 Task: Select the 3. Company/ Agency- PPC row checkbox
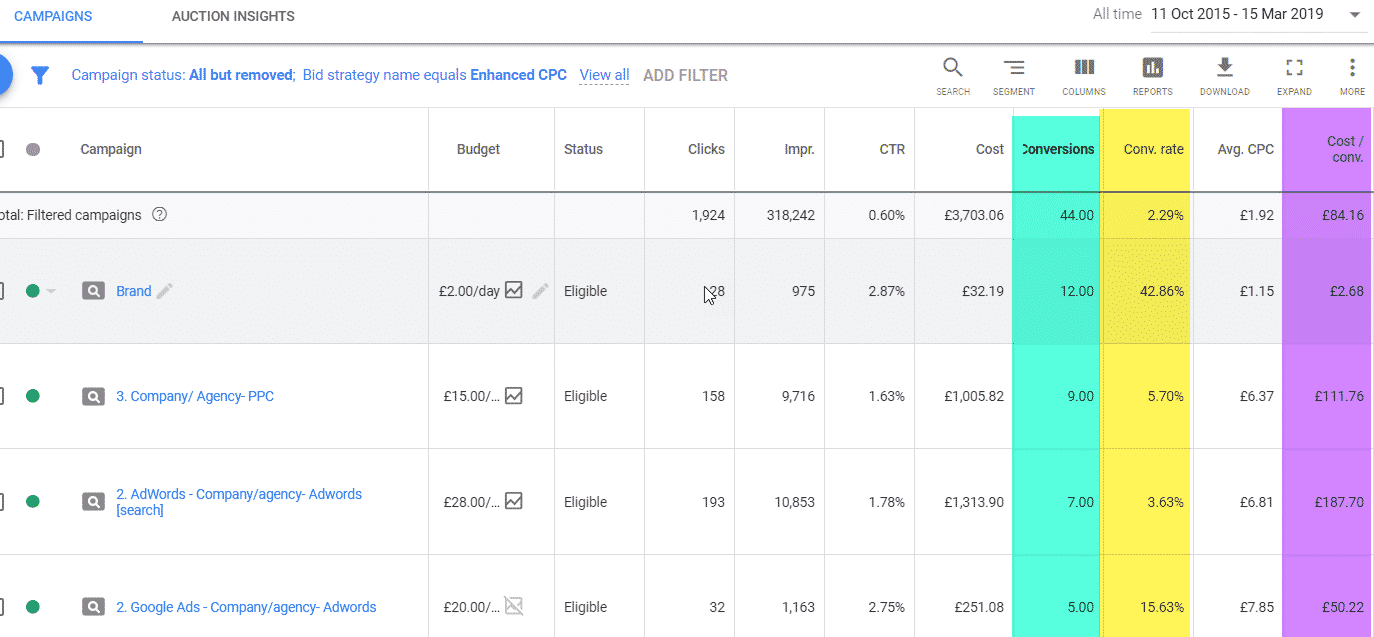1,396
